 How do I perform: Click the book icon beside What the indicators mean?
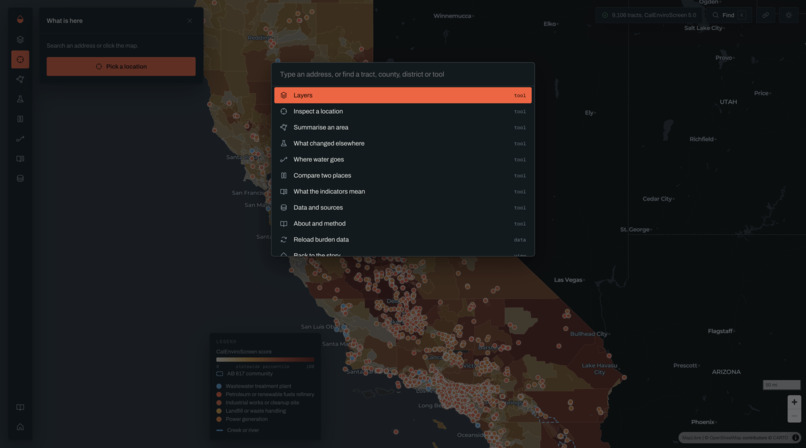[284, 192]
